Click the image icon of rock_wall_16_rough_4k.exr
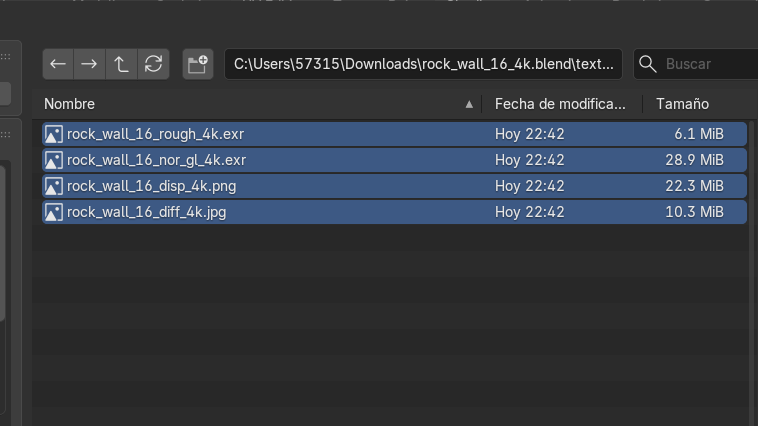 [54, 134]
